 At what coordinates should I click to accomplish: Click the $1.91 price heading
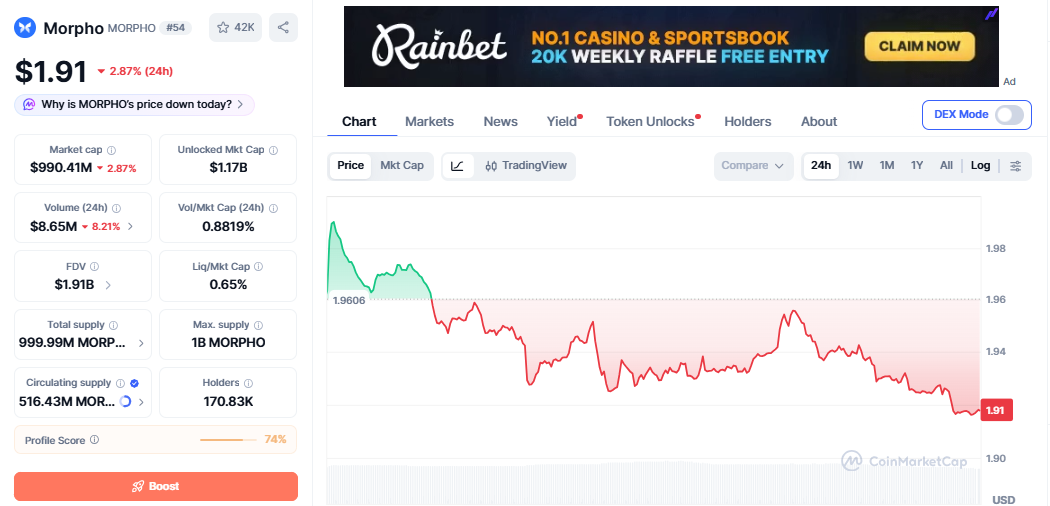[x=50, y=72]
